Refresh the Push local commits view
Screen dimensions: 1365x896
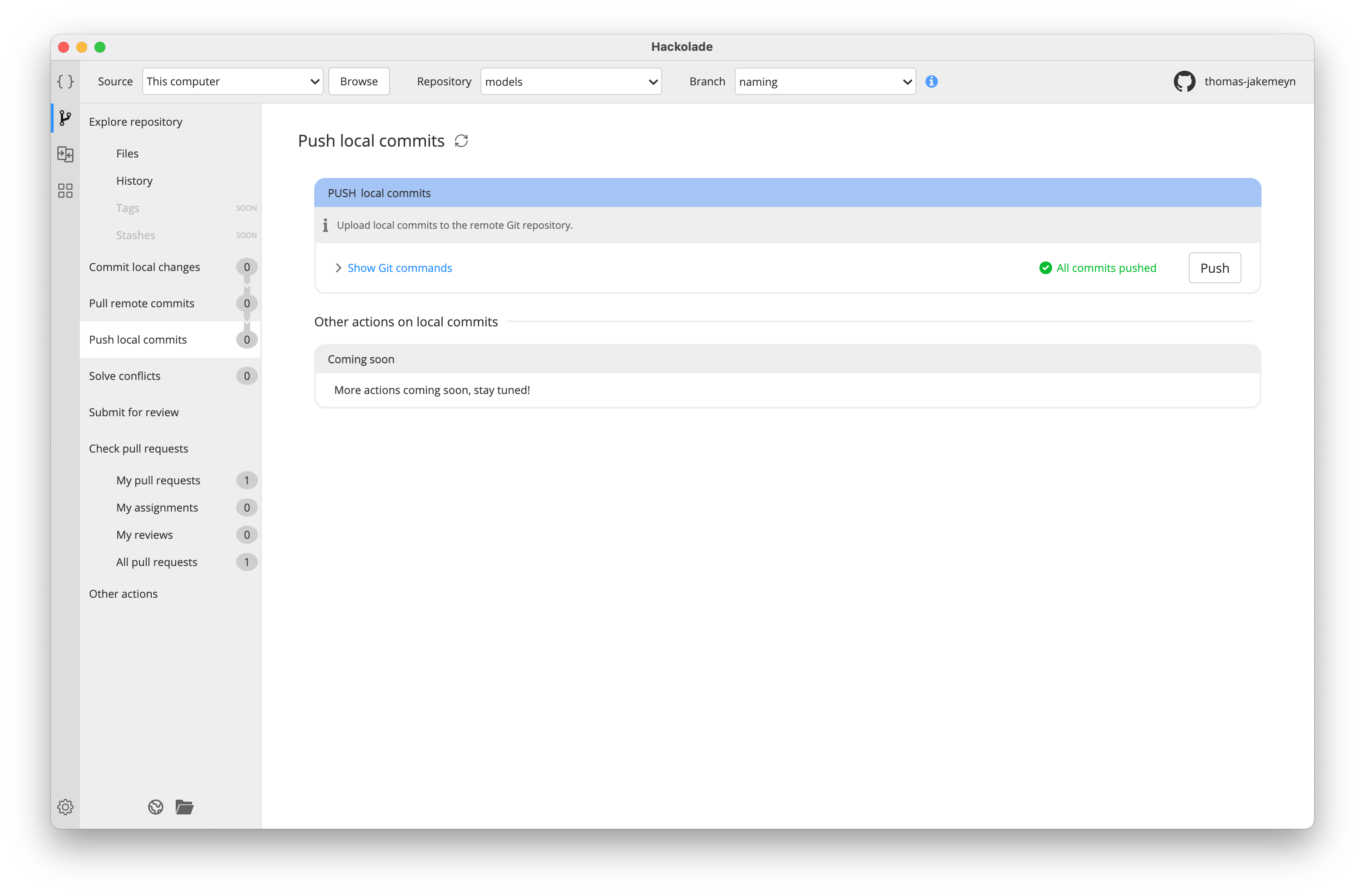tap(461, 141)
